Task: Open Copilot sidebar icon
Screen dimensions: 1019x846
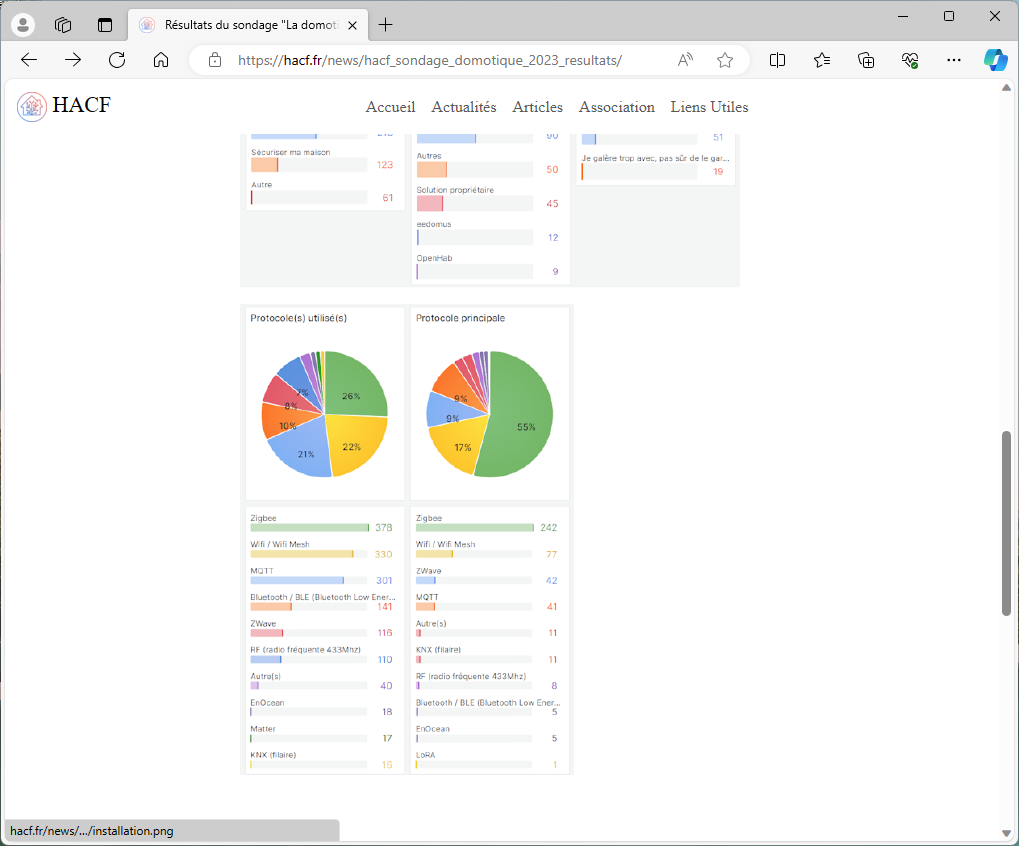Action: tap(994, 60)
